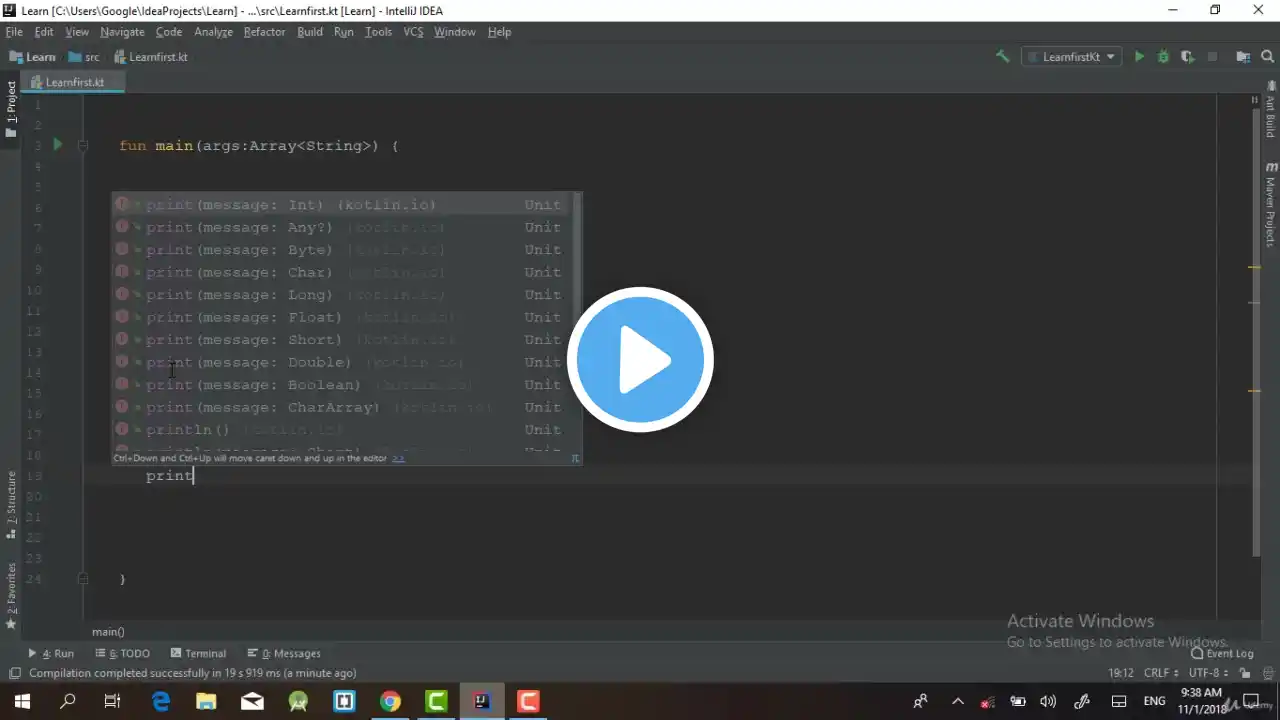Change the UTF-8 file encoding
Screen dimensions: 1280x720
click(x=1208, y=673)
